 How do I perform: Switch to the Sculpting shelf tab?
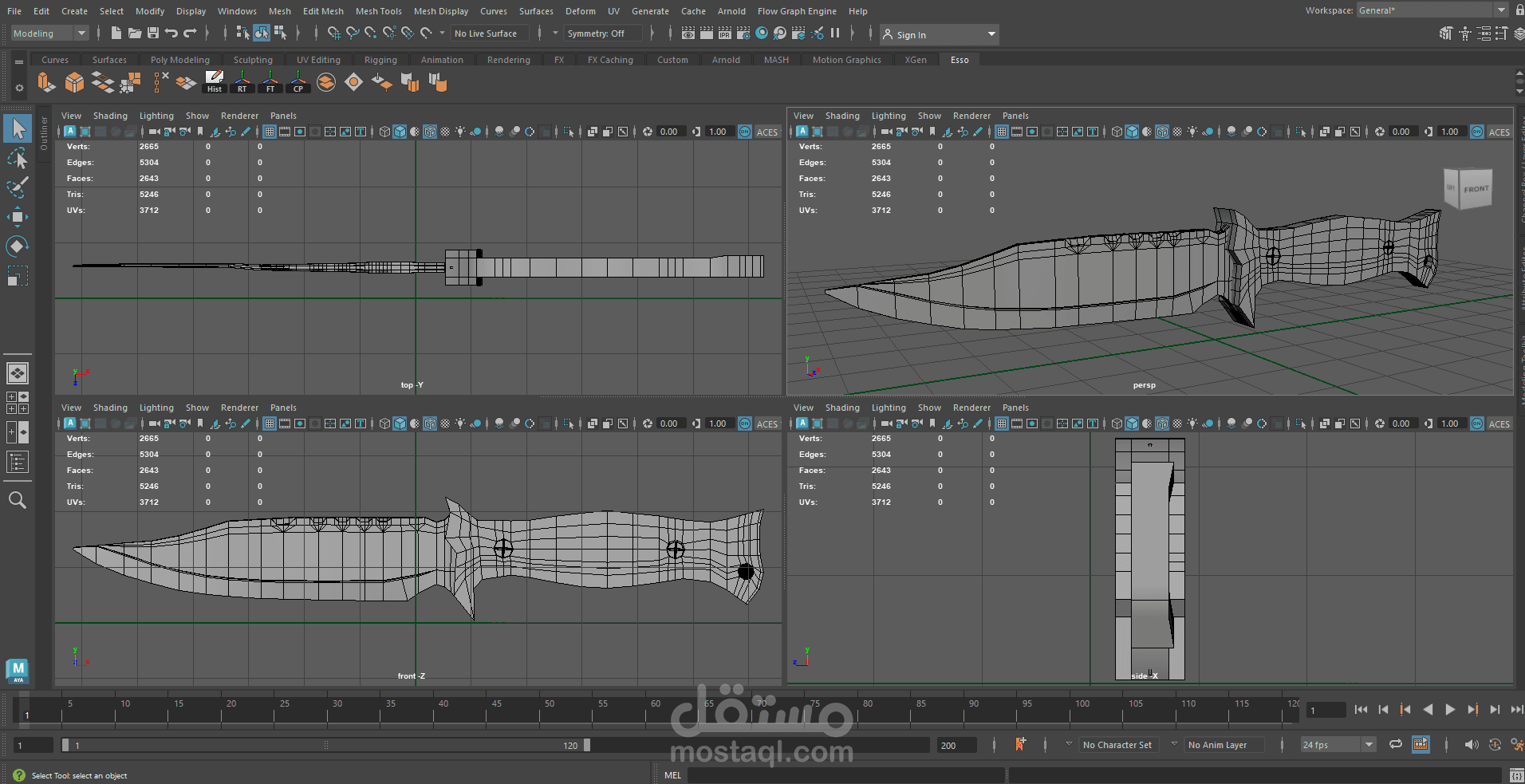pyautogui.click(x=253, y=59)
